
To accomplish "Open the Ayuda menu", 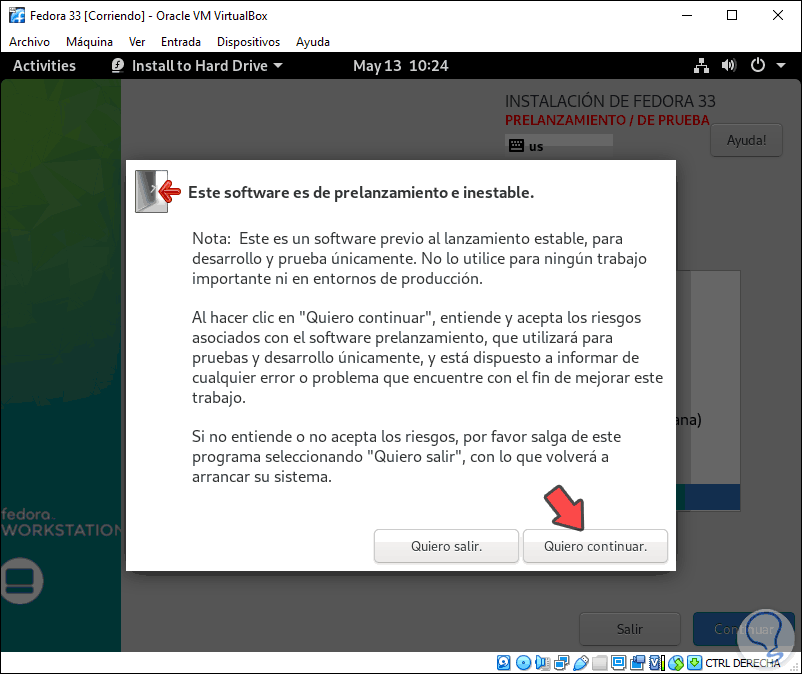I will (313, 42).
